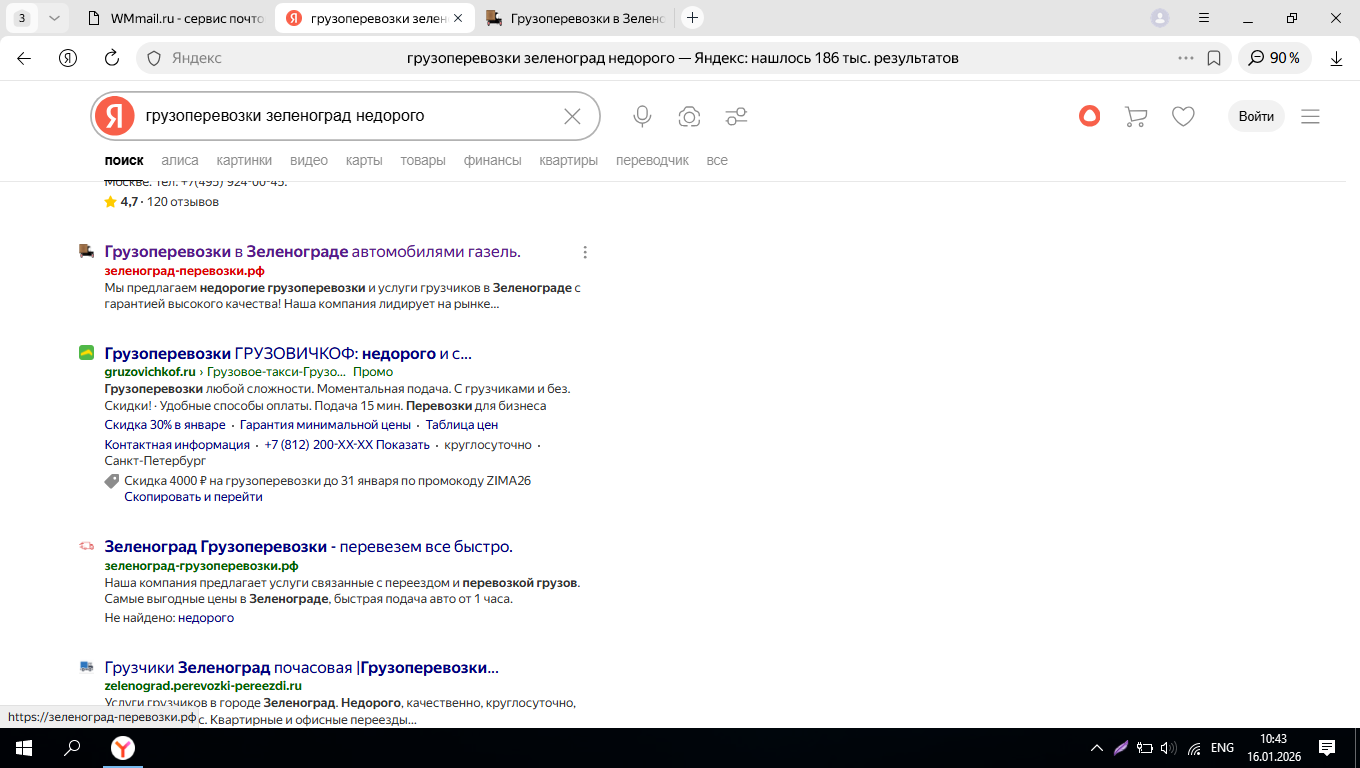The height and width of the screenshot is (768, 1360).
Task: Open search settings sliders icon
Action: pos(737,117)
